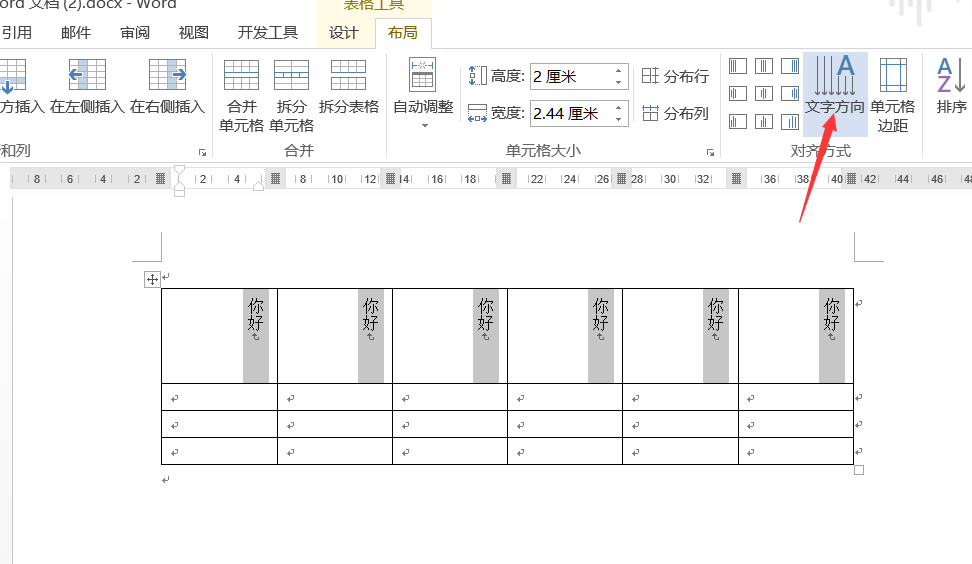Click Split Table (拆分表格) icon
The width and height of the screenshot is (972, 564).
point(348,75)
